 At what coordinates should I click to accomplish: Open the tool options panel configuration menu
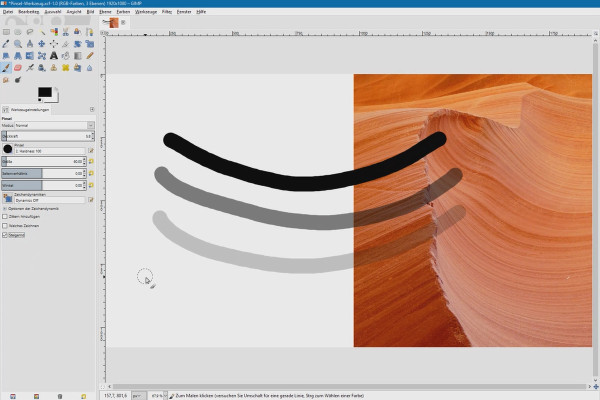tap(92, 109)
